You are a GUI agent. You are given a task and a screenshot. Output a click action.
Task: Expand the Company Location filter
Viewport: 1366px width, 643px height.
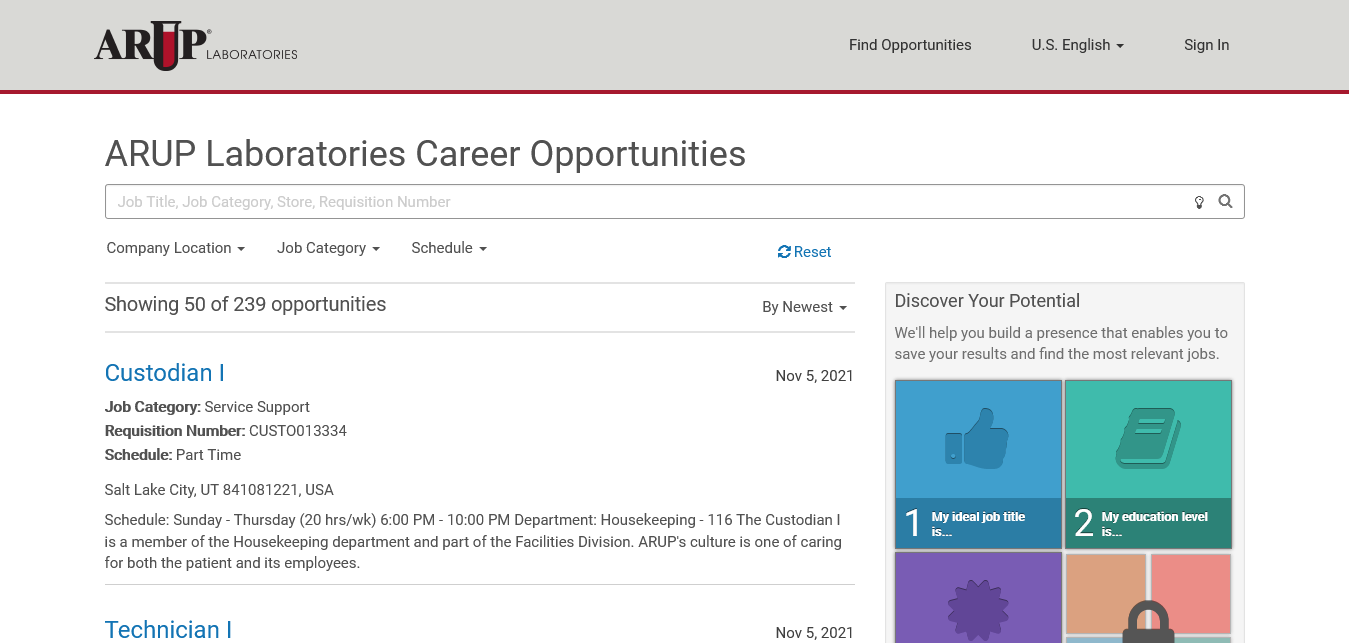175,248
